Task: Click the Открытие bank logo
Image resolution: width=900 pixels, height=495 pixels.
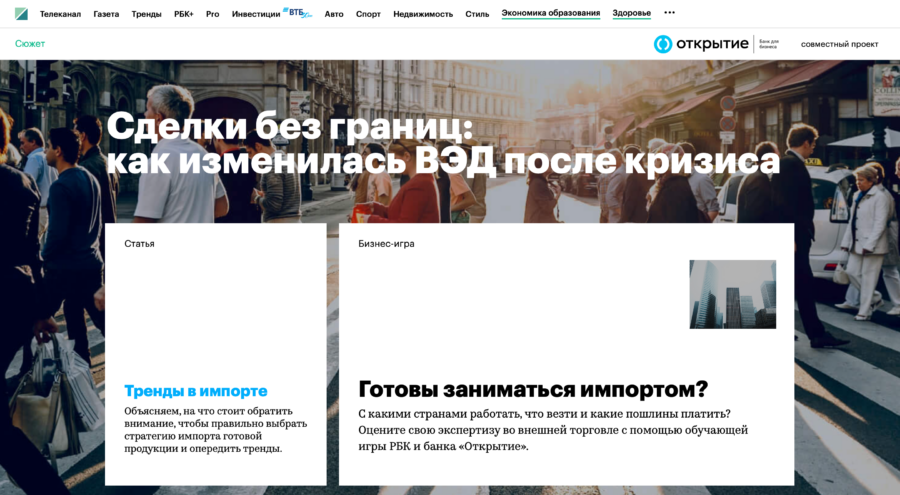Action: [700, 44]
